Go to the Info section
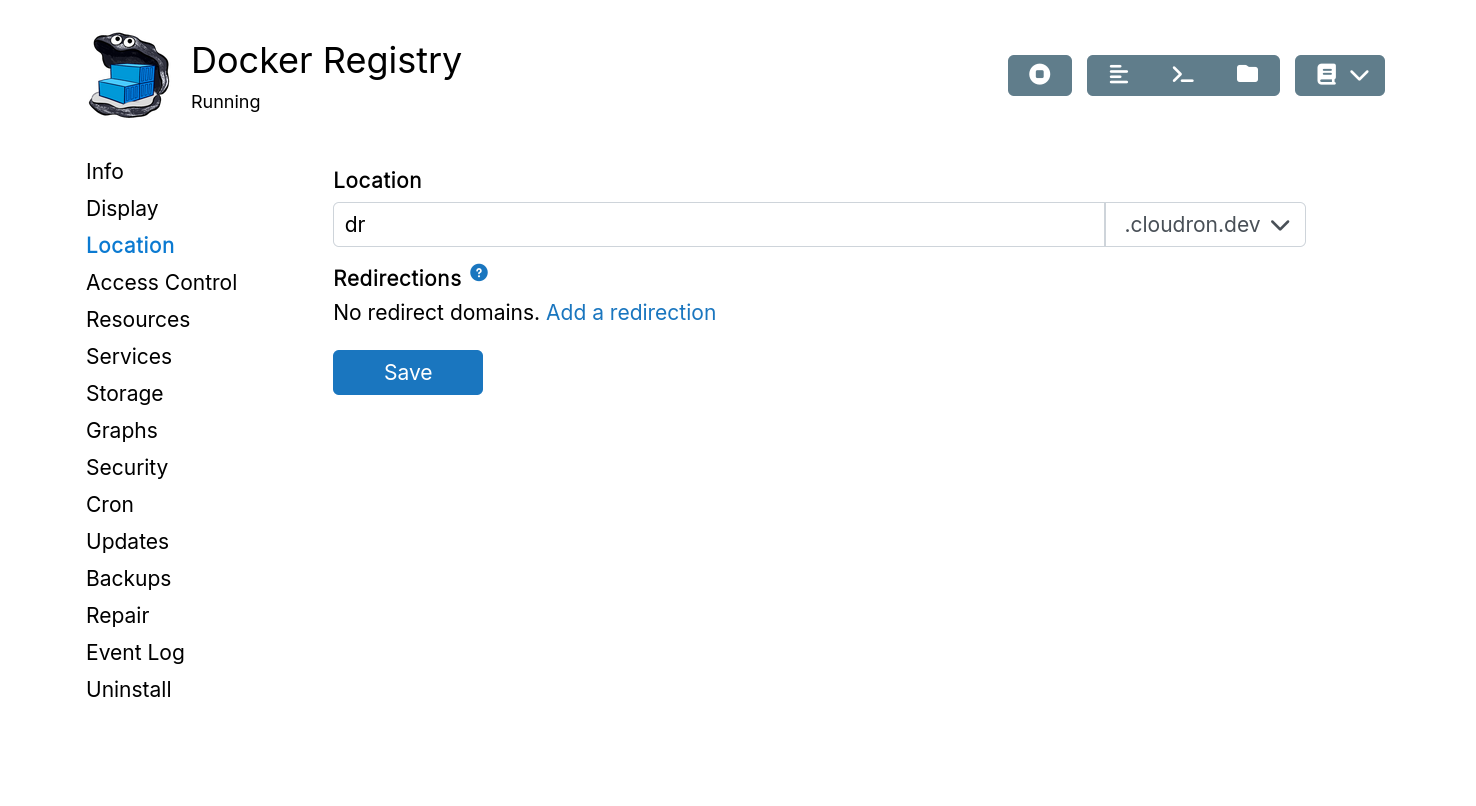This screenshot has width=1476, height=806. pos(105,172)
